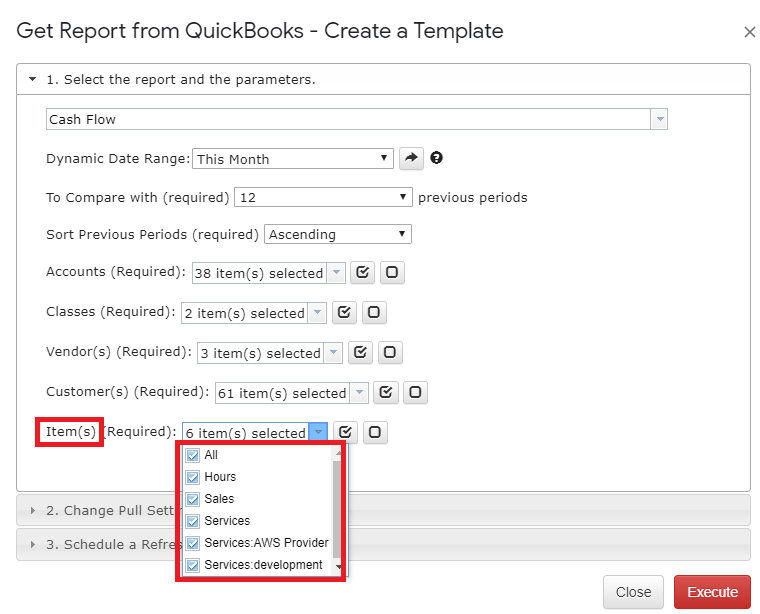Collapse section 1 Select the report
The image size is (760, 614).
(x=32, y=79)
